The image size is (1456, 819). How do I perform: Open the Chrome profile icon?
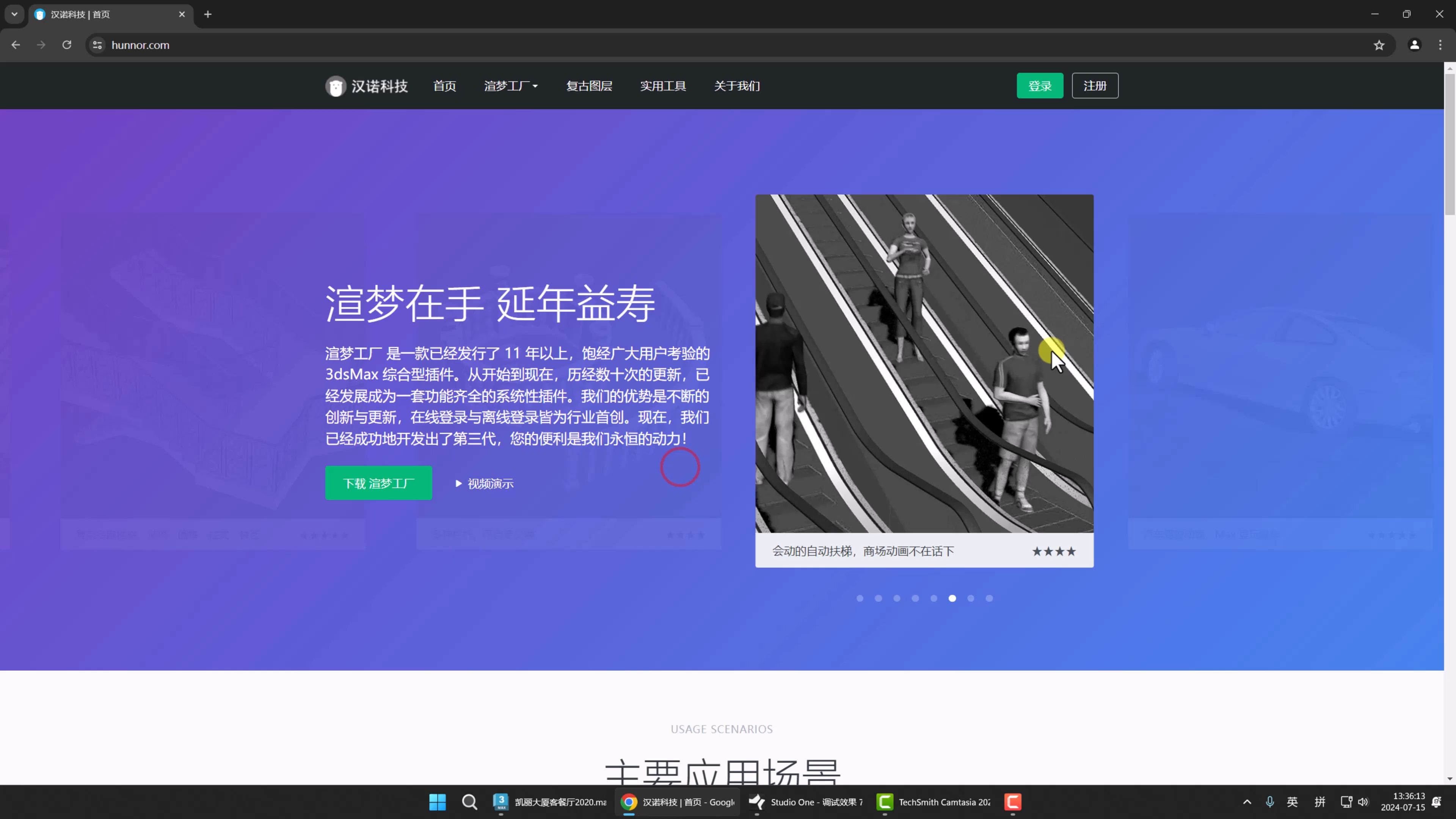pyautogui.click(x=1414, y=45)
